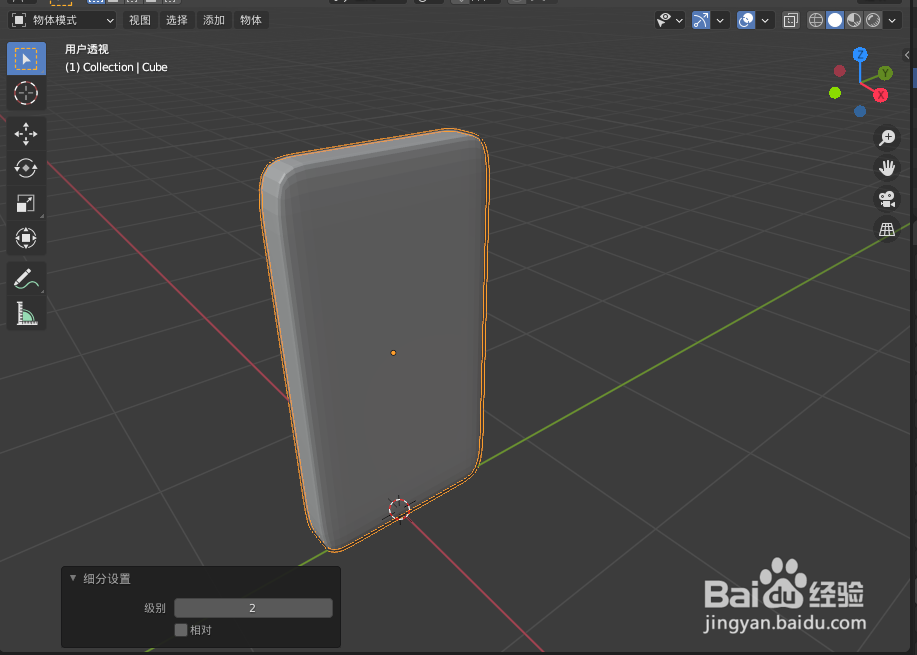Screen dimensions: 917x655
Task: Click the 级别 value field showing 2
Action: pyautogui.click(x=253, y=607)
